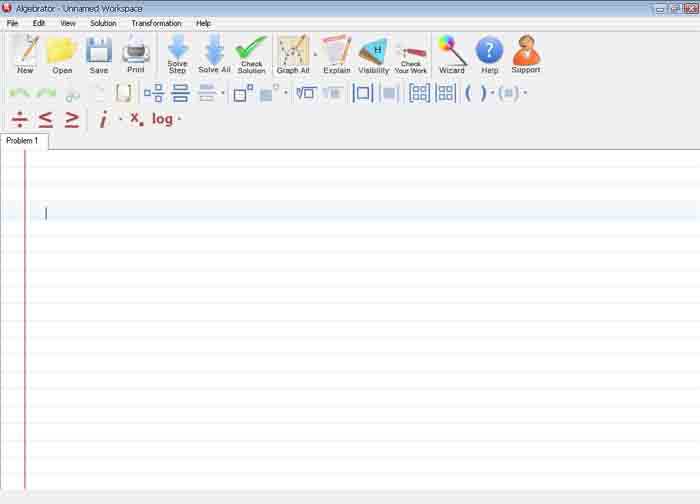
Task: Open exponent options dropdown arrow
Action: pos(286,93)
